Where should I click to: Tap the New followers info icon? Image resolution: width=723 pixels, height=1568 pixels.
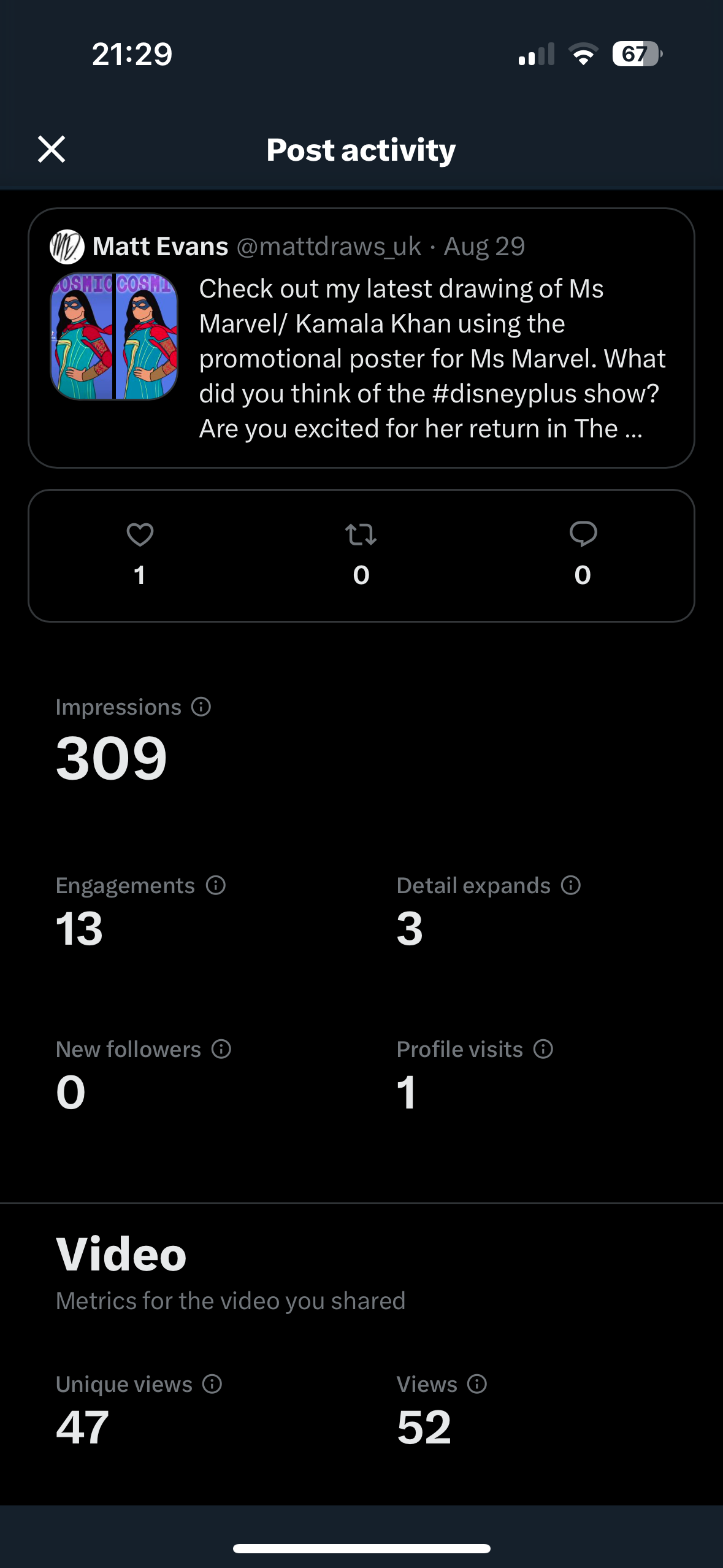click(221, 1049)
